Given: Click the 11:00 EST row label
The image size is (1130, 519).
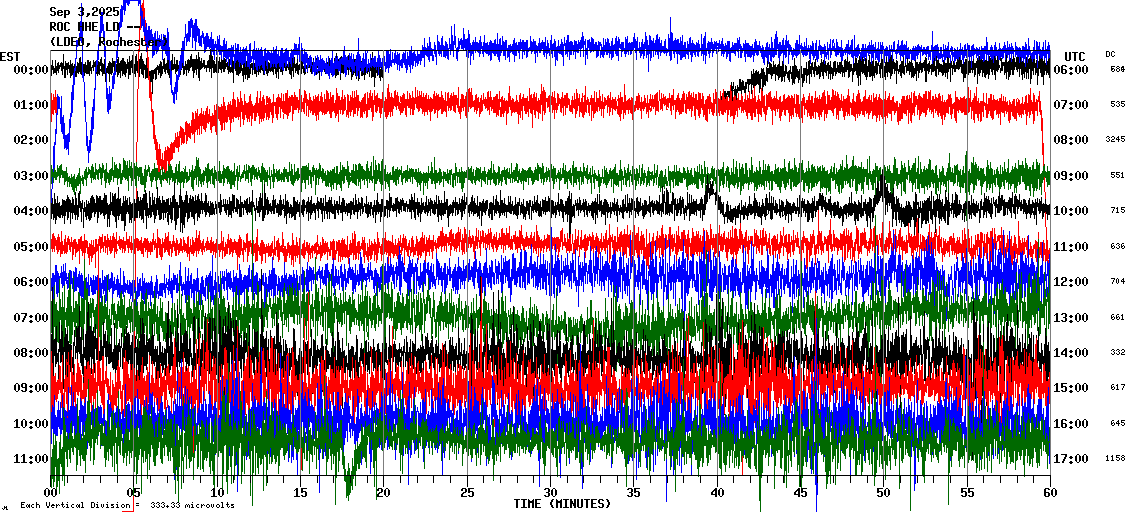Looking at the screenshot, I should [33, 459].
